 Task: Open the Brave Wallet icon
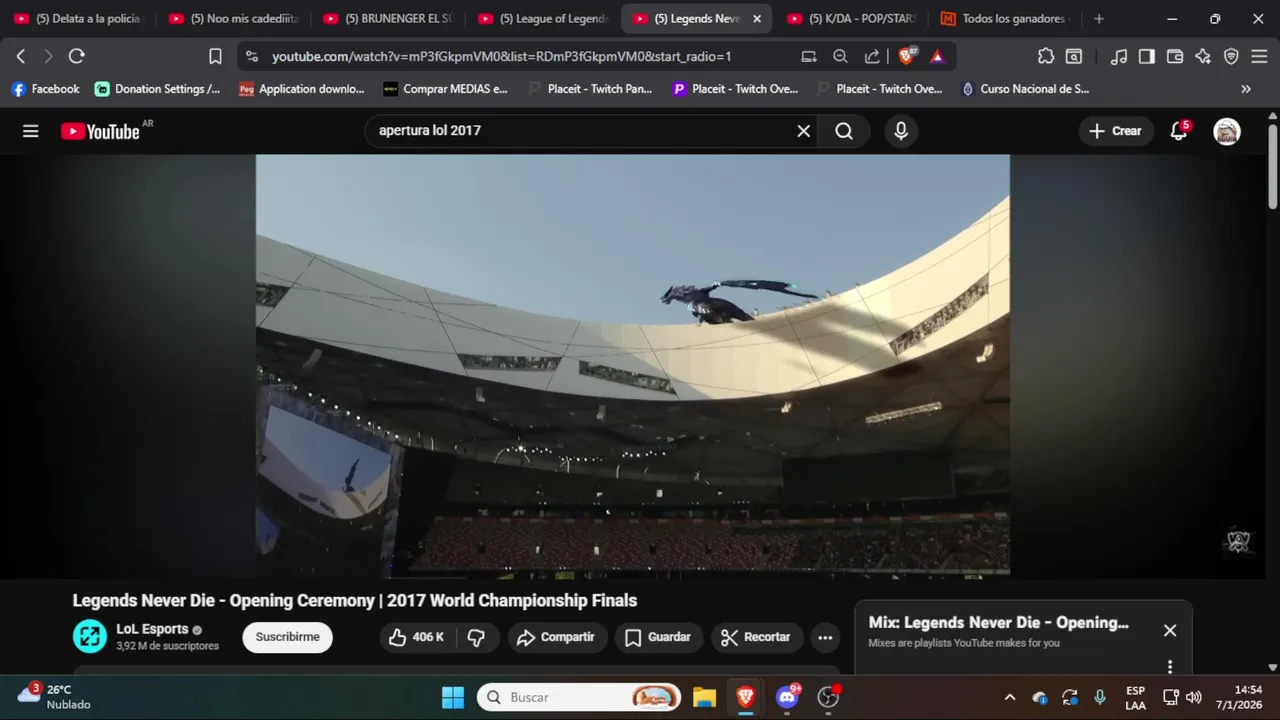click(1175, 56)
